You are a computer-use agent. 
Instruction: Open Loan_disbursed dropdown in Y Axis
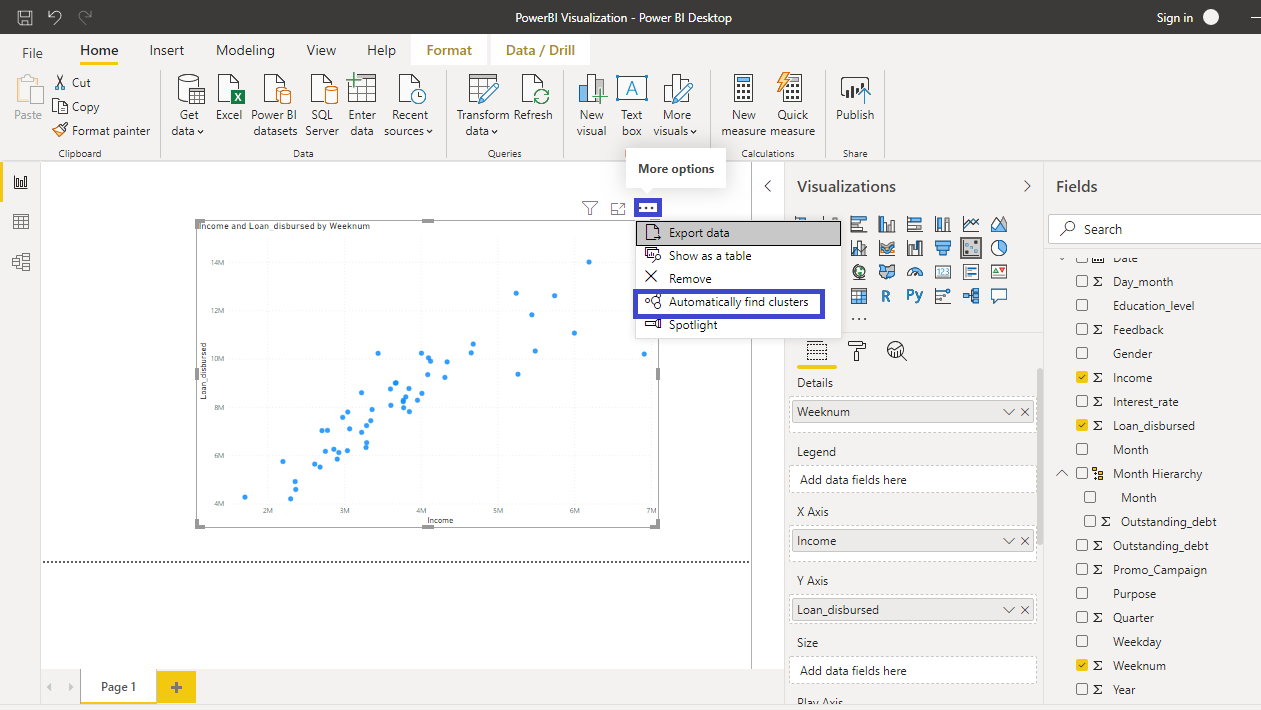[x=1009, y=610]
